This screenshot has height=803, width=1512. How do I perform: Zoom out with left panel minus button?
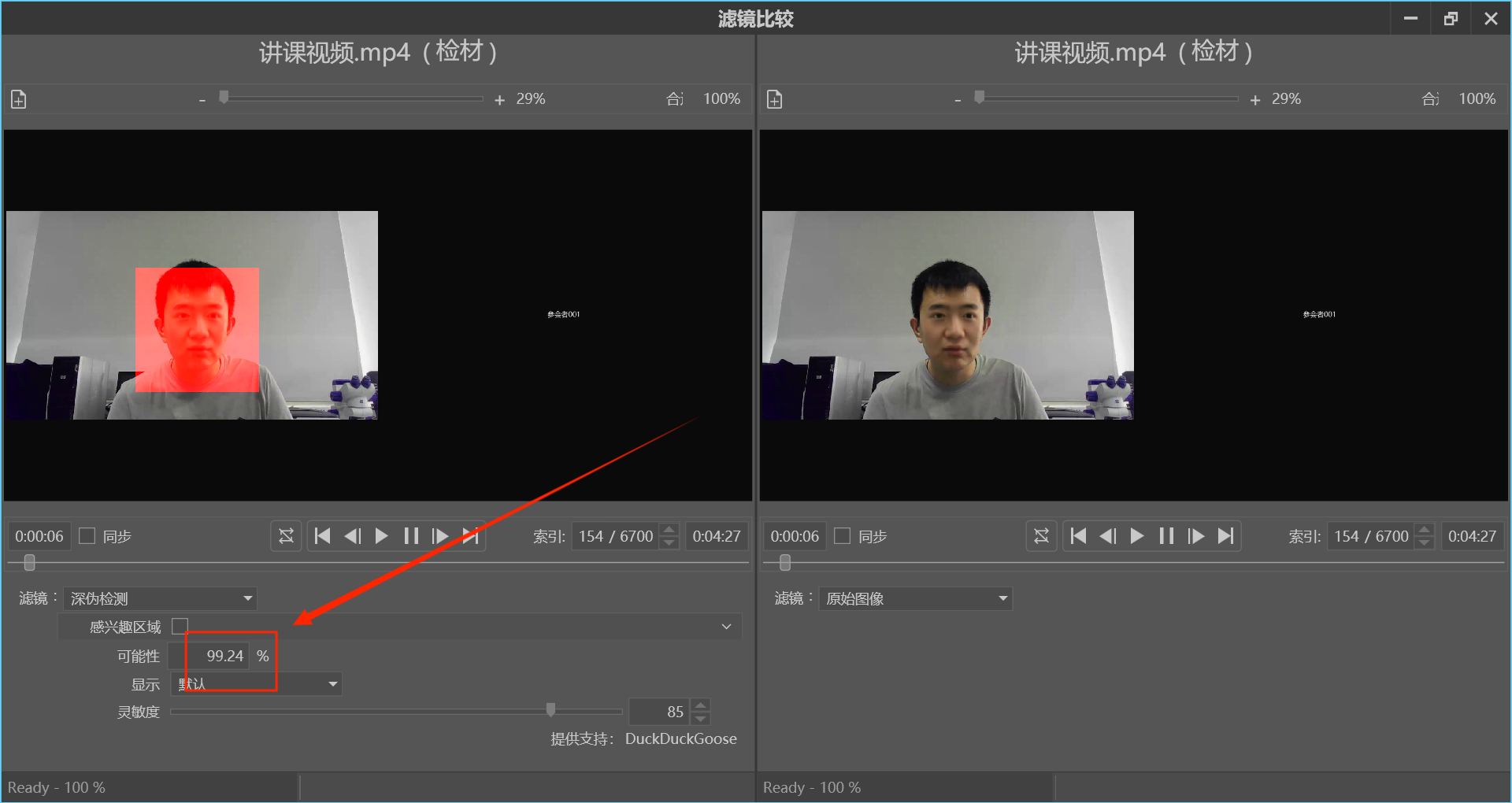[202, 100]
